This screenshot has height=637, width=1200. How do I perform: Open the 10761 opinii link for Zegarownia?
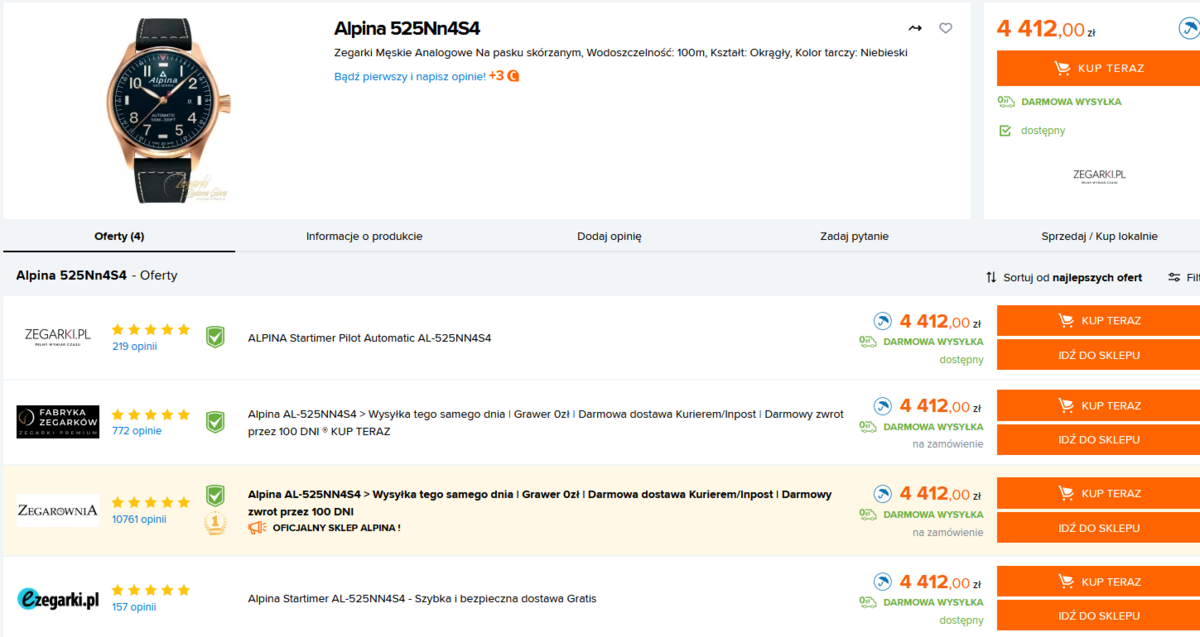pos(139,519)
